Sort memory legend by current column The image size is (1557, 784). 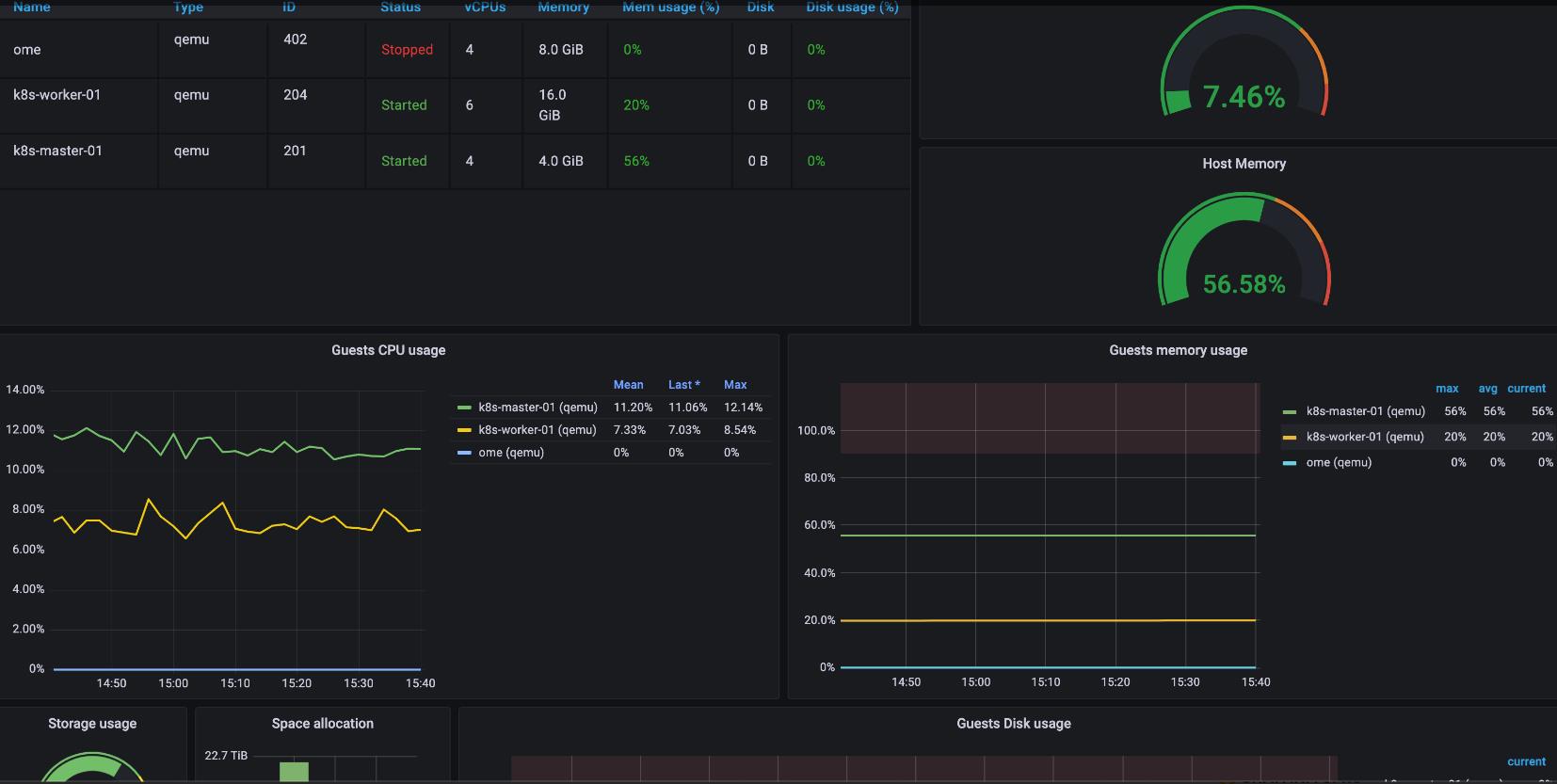(1526, 389)
